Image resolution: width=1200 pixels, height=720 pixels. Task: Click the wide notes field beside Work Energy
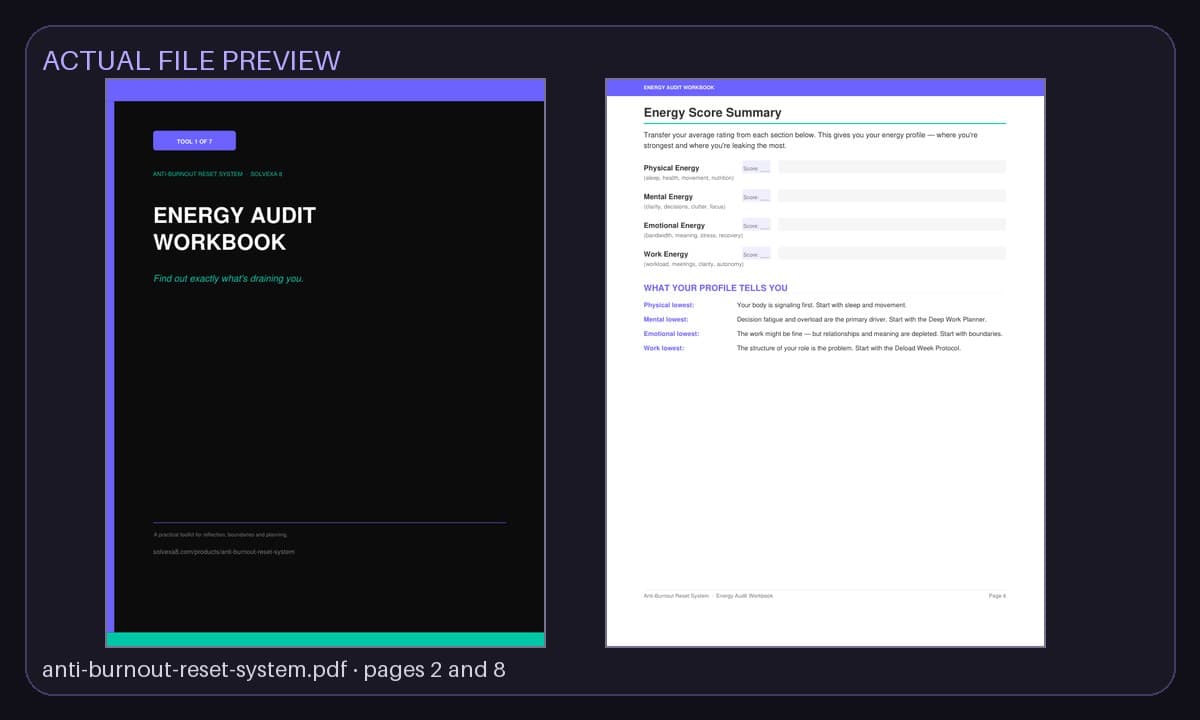(x=892, y=254)
